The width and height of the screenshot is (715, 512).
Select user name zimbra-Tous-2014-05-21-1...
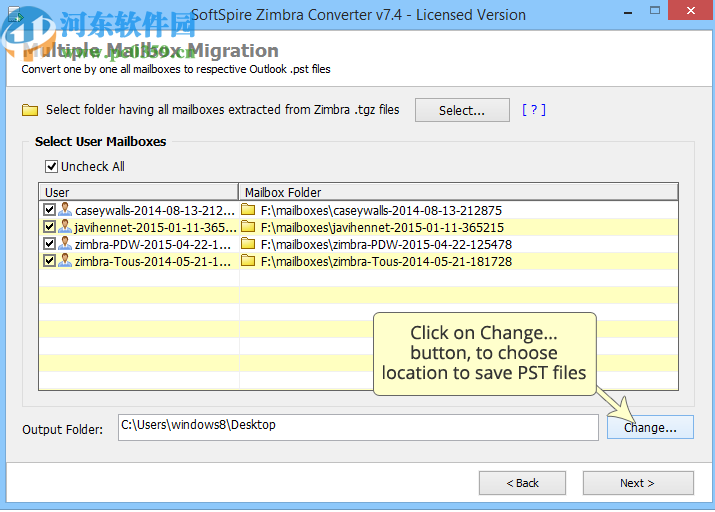(153, 261)
